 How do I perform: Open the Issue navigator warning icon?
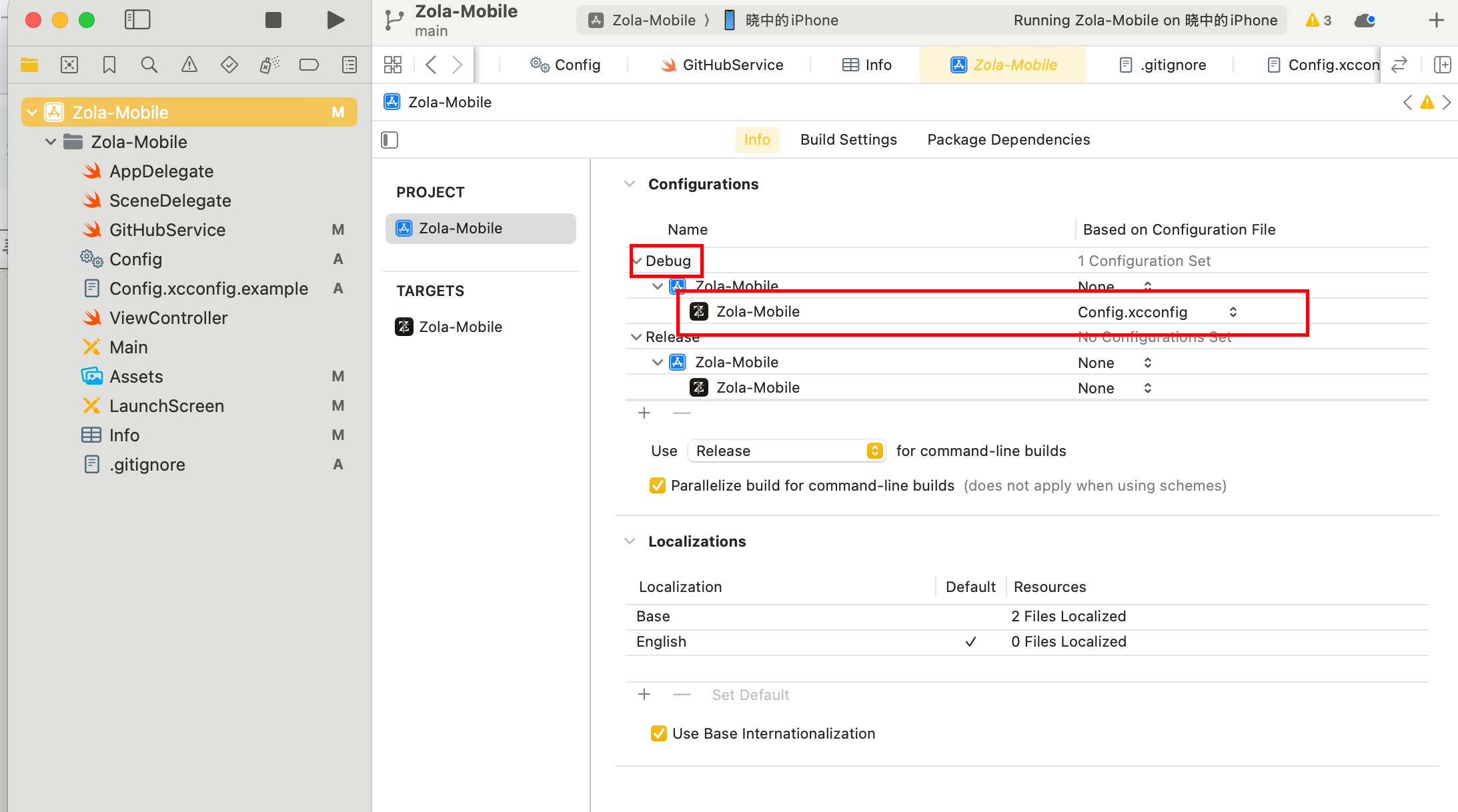189,65
